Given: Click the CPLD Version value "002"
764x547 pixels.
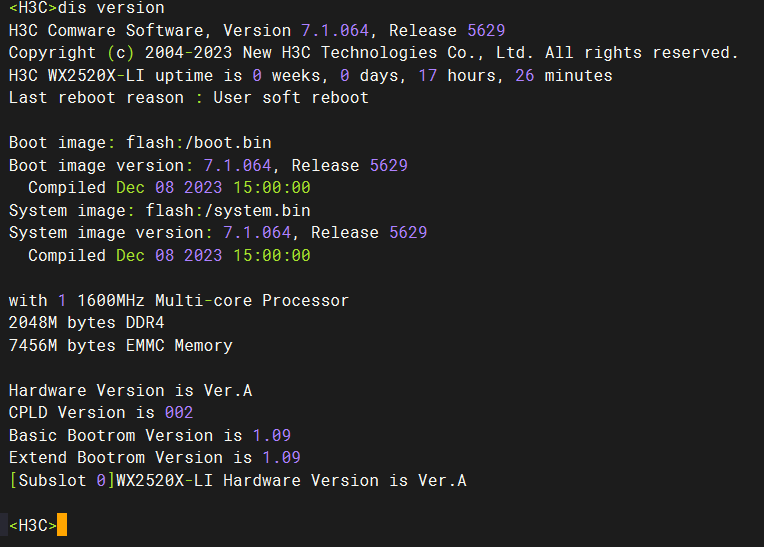Looking at the screenshot, I should tap(179, 413).
